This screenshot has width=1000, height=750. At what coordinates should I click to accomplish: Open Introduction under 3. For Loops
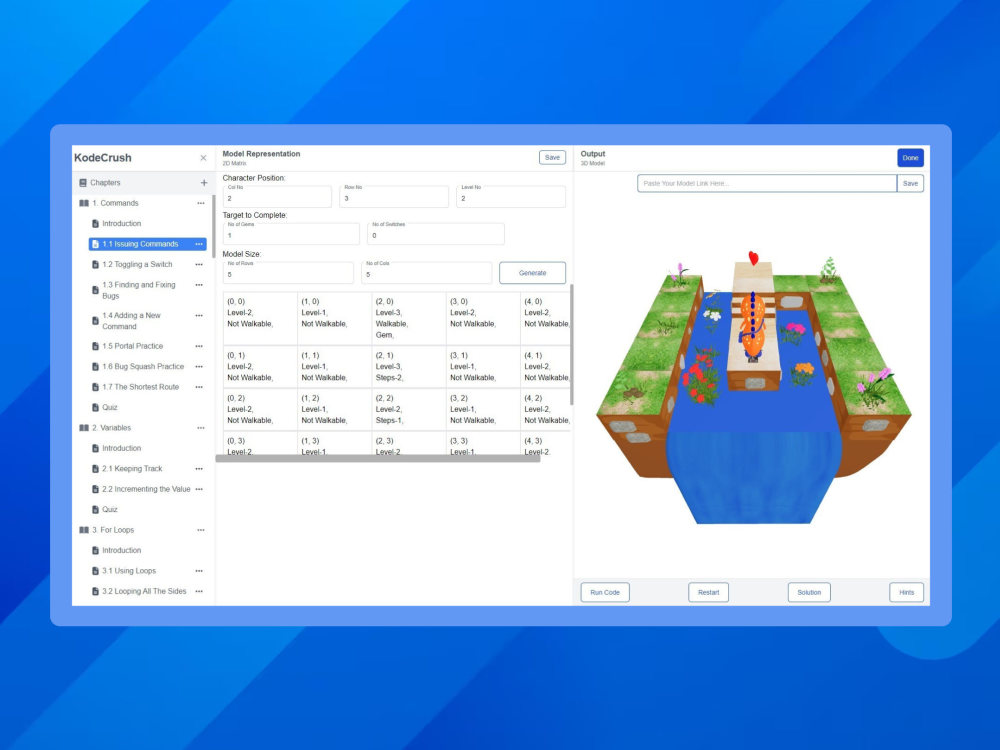point(122,550)
